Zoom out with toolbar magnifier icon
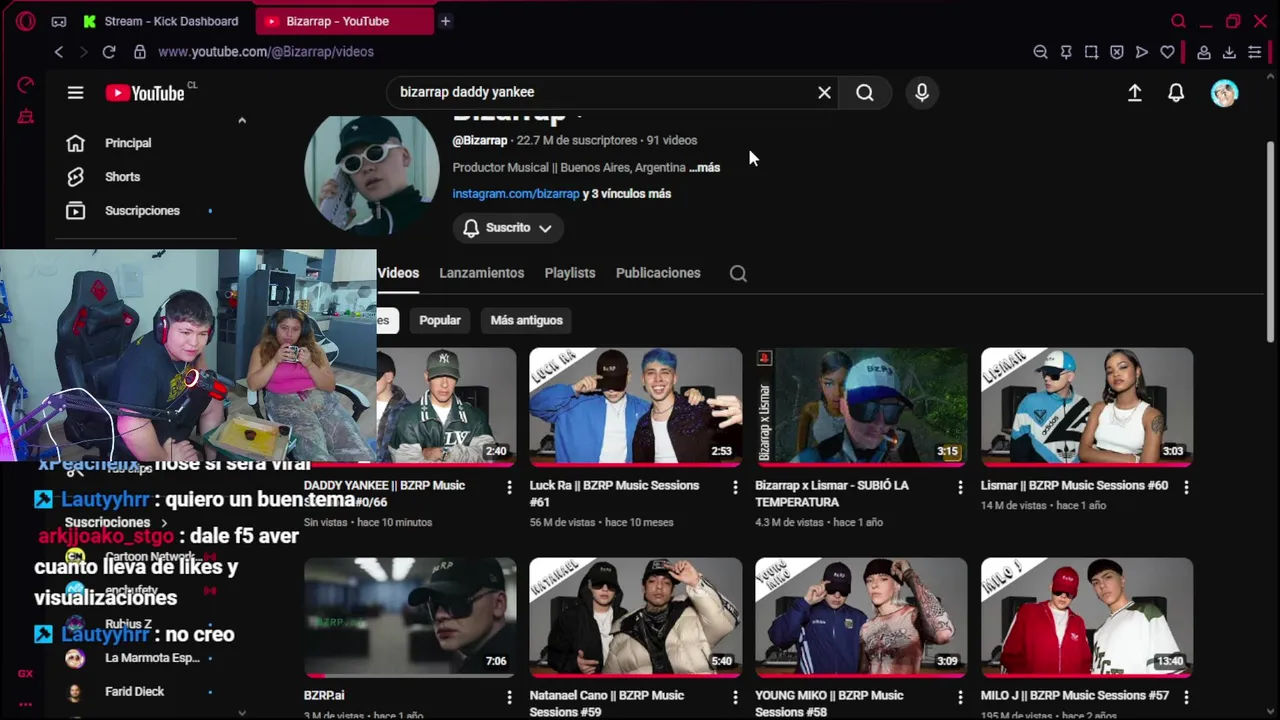The width and height of the screenshot is (1280, 720). (1040, 52)
